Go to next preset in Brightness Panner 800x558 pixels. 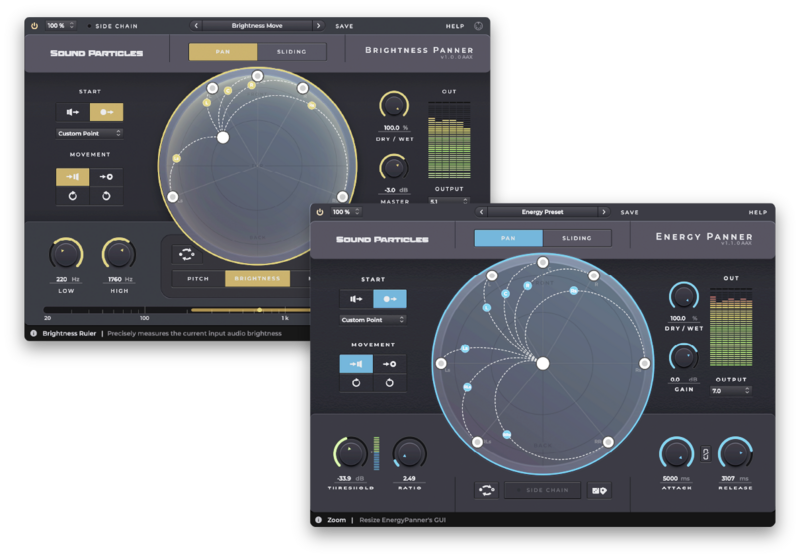pos(318,26)
